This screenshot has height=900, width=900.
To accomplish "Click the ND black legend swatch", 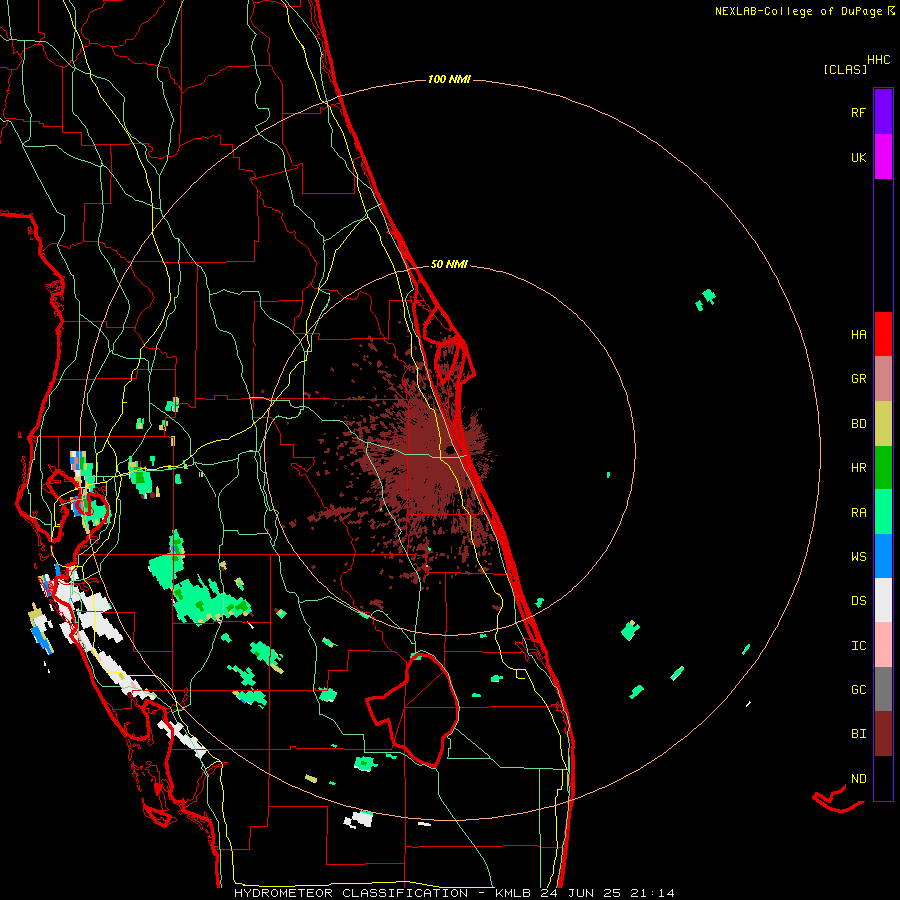I will (883, 778).
